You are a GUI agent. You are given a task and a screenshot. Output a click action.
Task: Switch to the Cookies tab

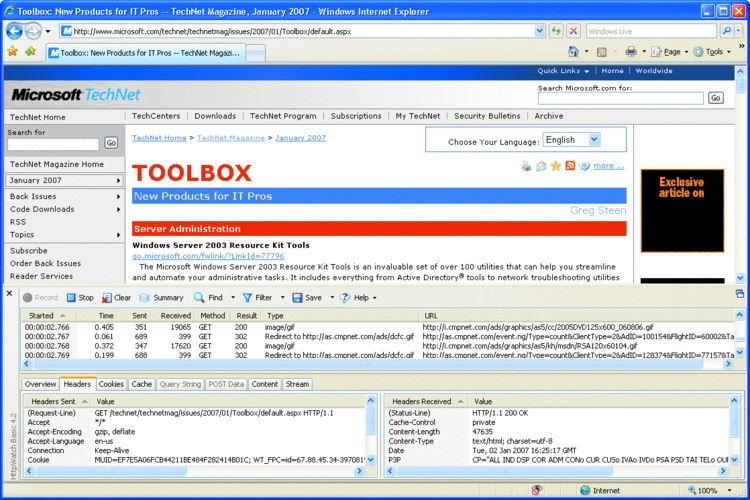111,384
